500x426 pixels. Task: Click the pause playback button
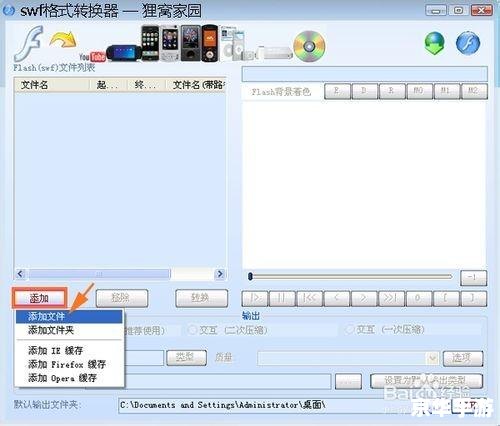[x=282, y=298]
